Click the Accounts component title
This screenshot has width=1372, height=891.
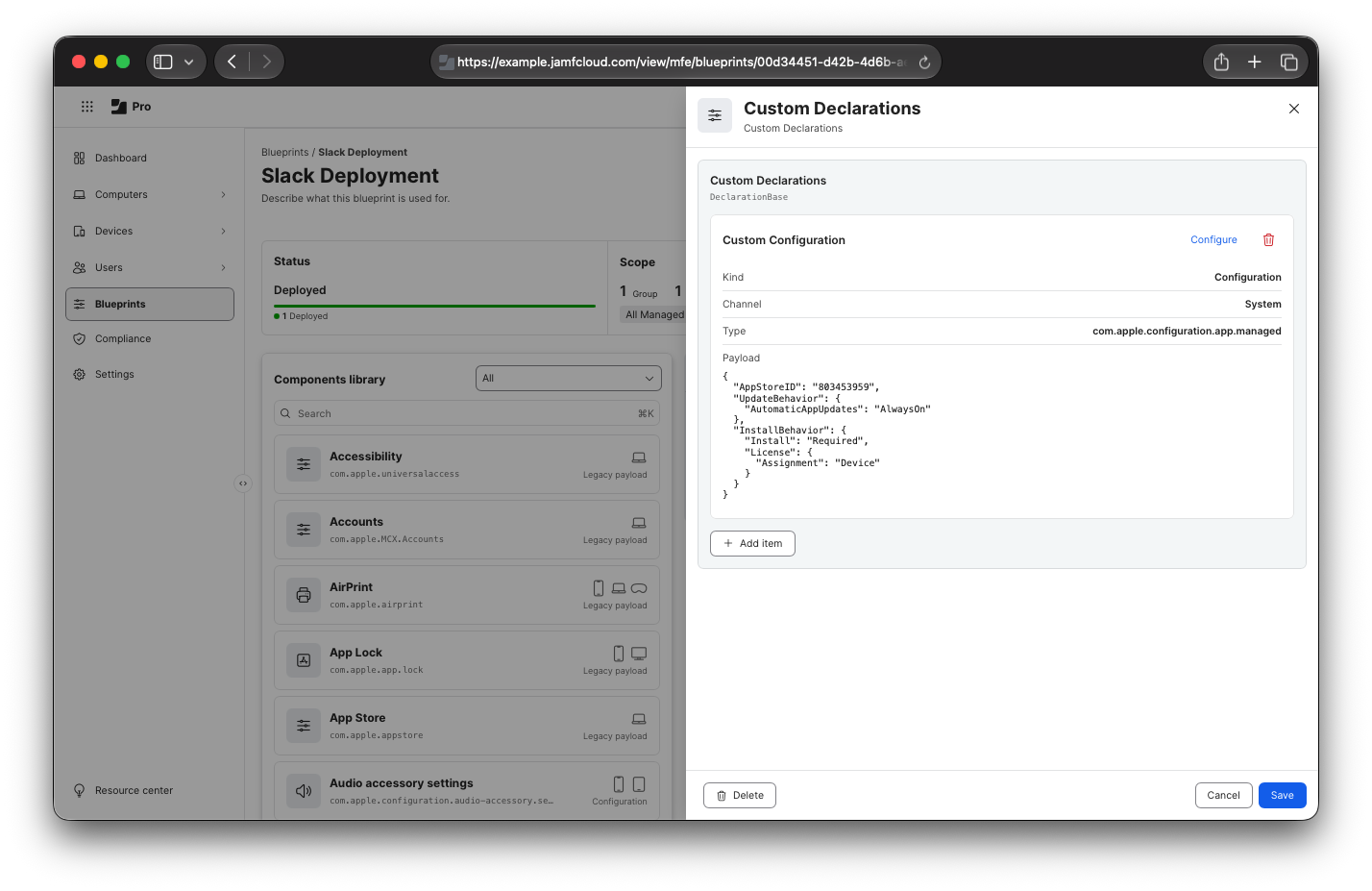point(356,522)
